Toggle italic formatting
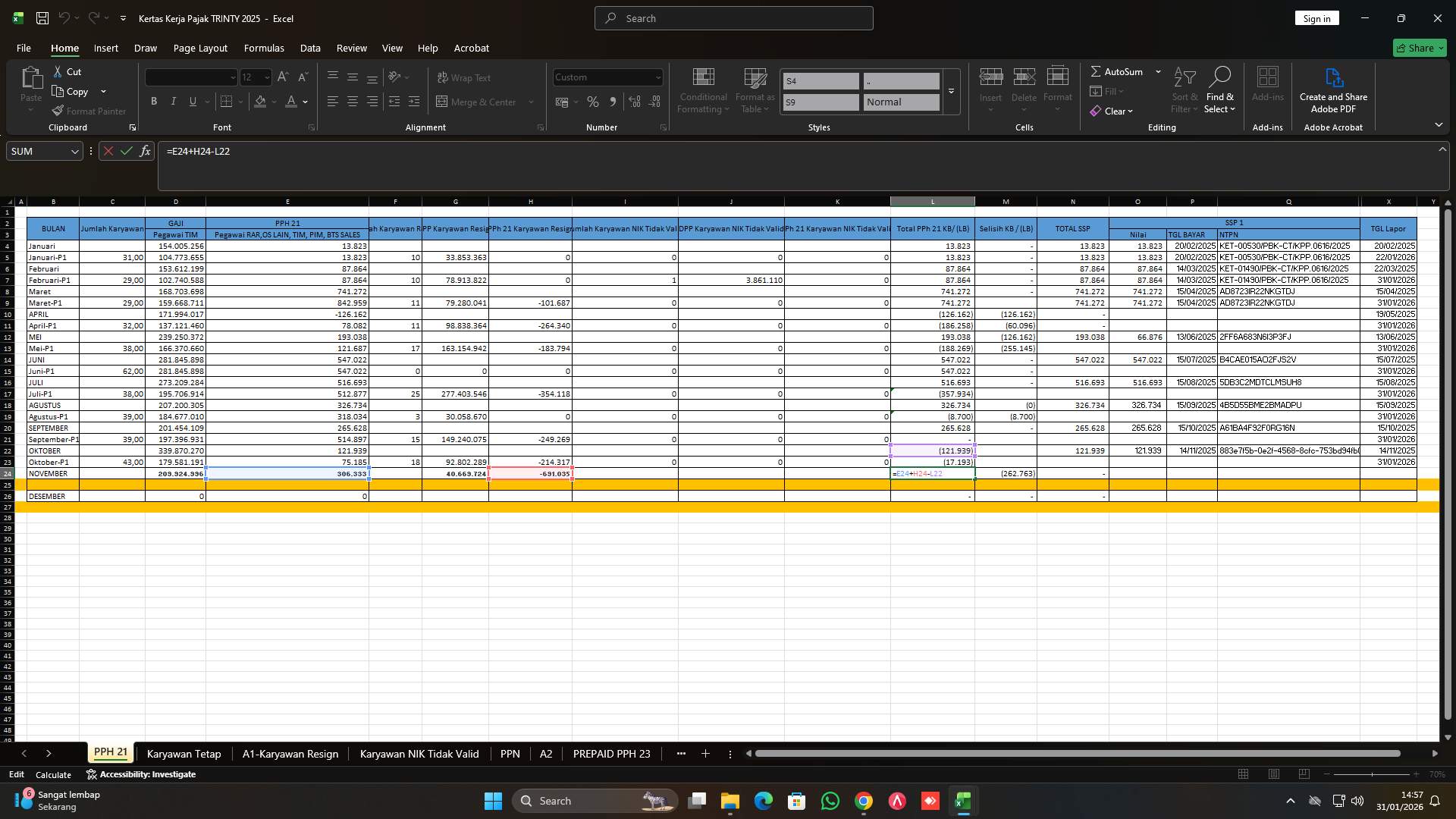 173,101
